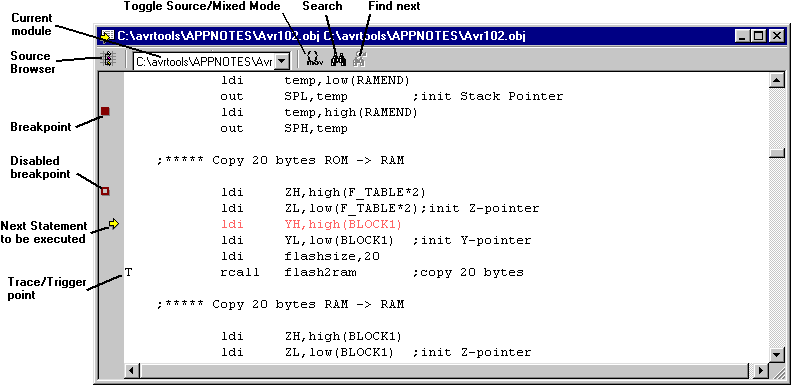
Task: Click line 'rcall flash2ram'
Action: [288, 272]
